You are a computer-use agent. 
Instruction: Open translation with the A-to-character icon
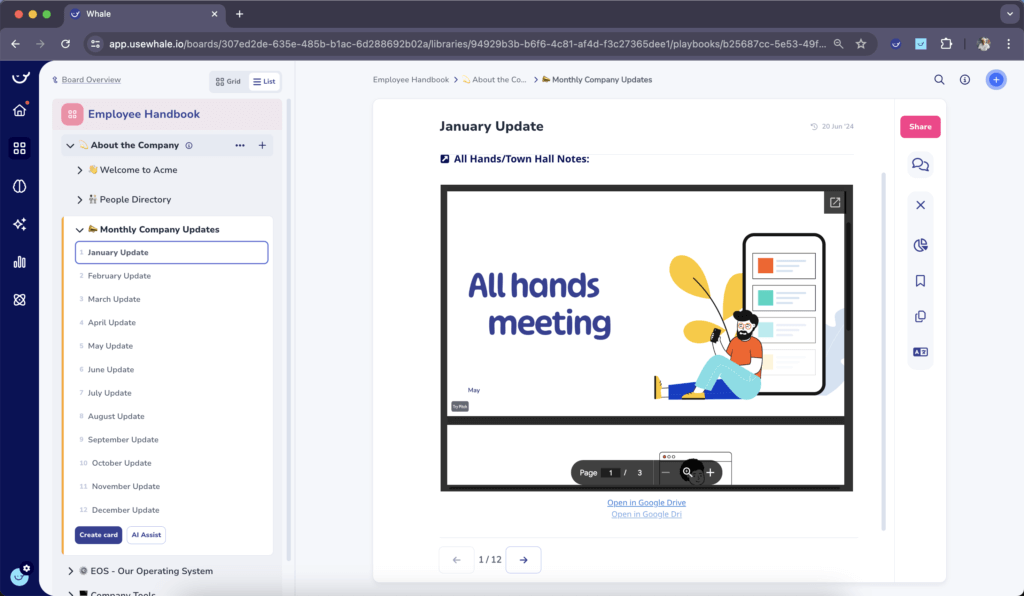point(920,352)
